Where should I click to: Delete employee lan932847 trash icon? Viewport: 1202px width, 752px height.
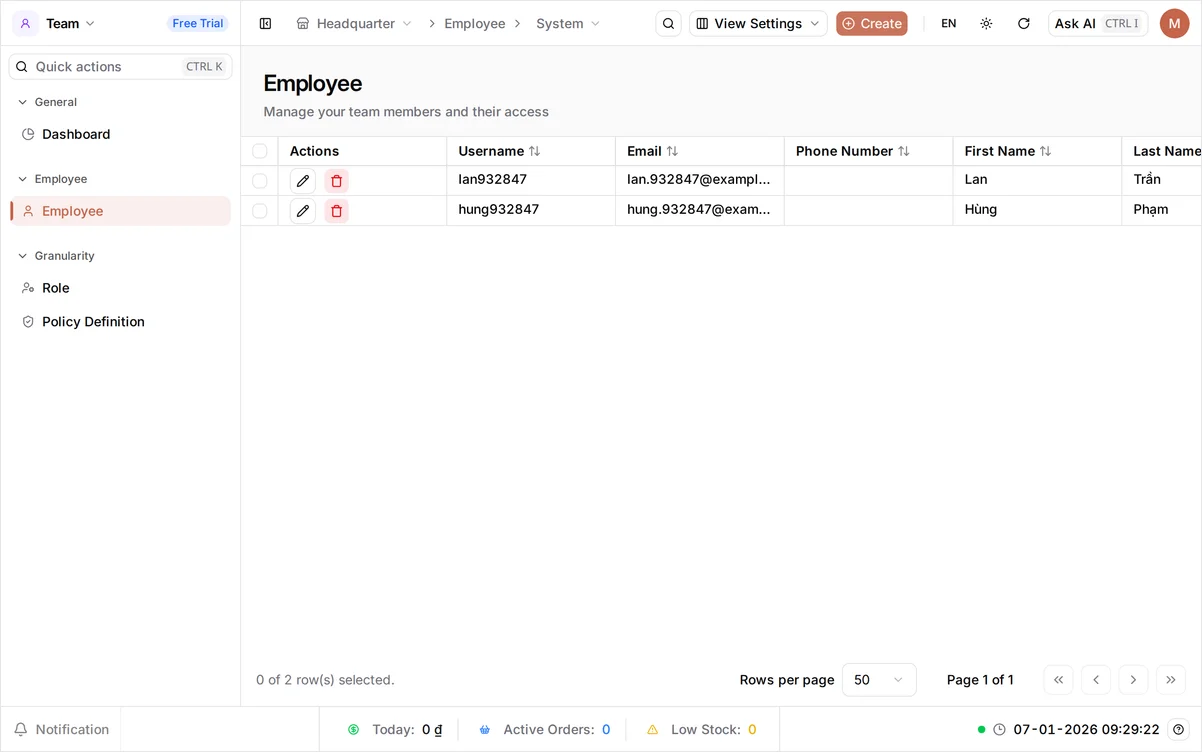tap(336, 181)
